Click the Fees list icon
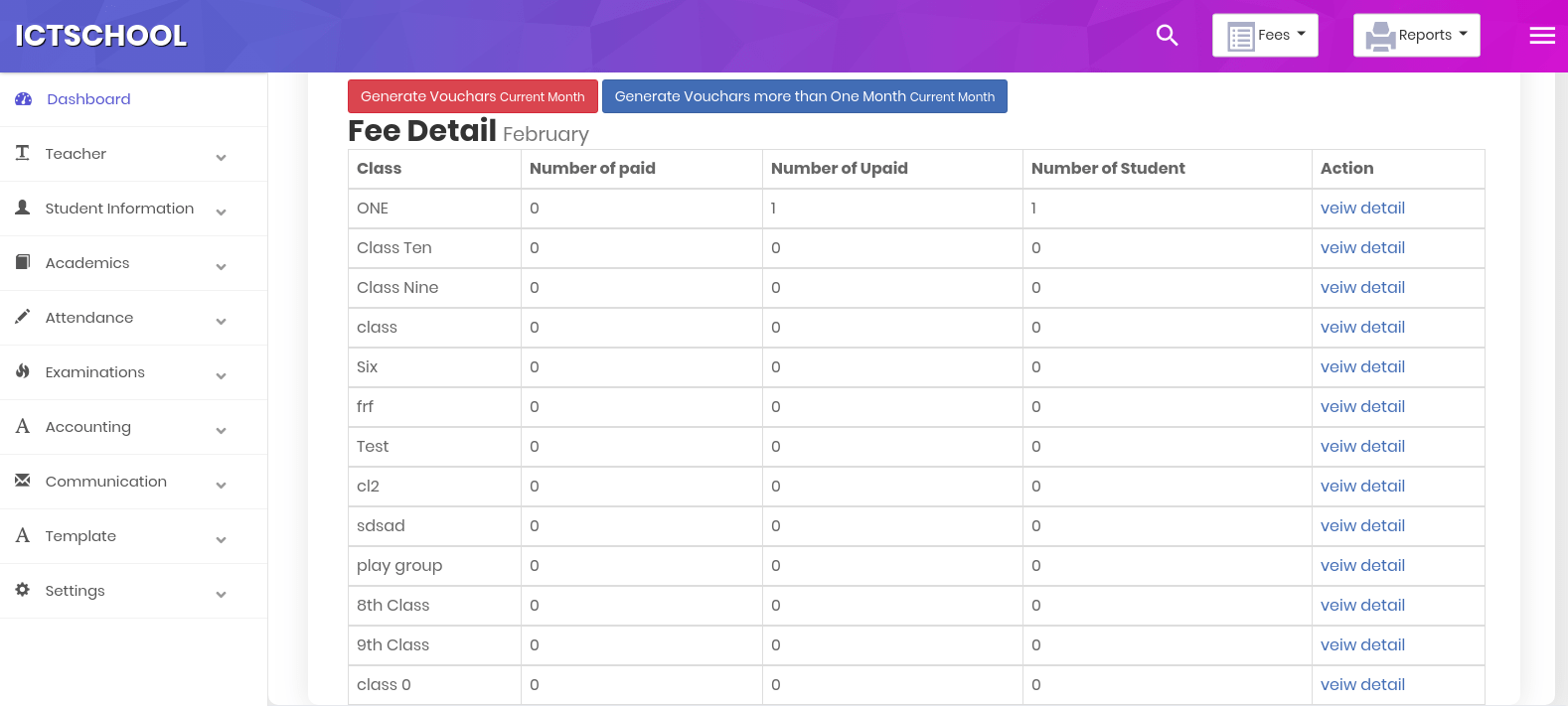1568x706 pixels. (x=1241, y=37)
